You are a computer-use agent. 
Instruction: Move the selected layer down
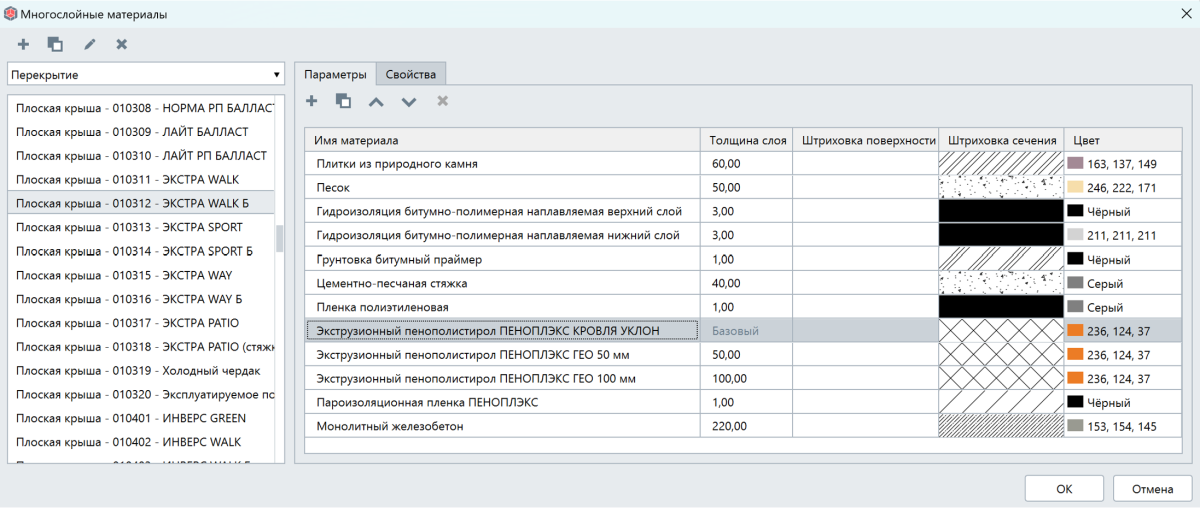coord(409,101)
